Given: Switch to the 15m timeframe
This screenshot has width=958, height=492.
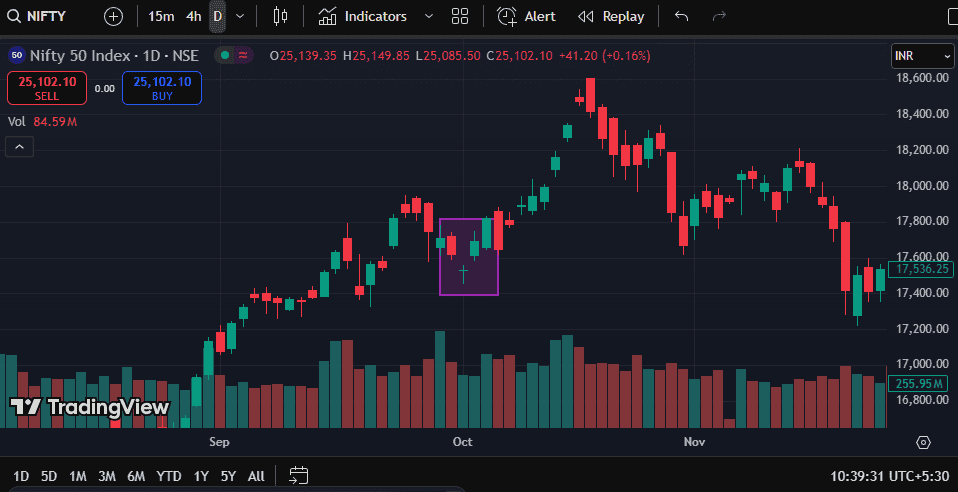Looking at the screenshot, I should (161, 17).
